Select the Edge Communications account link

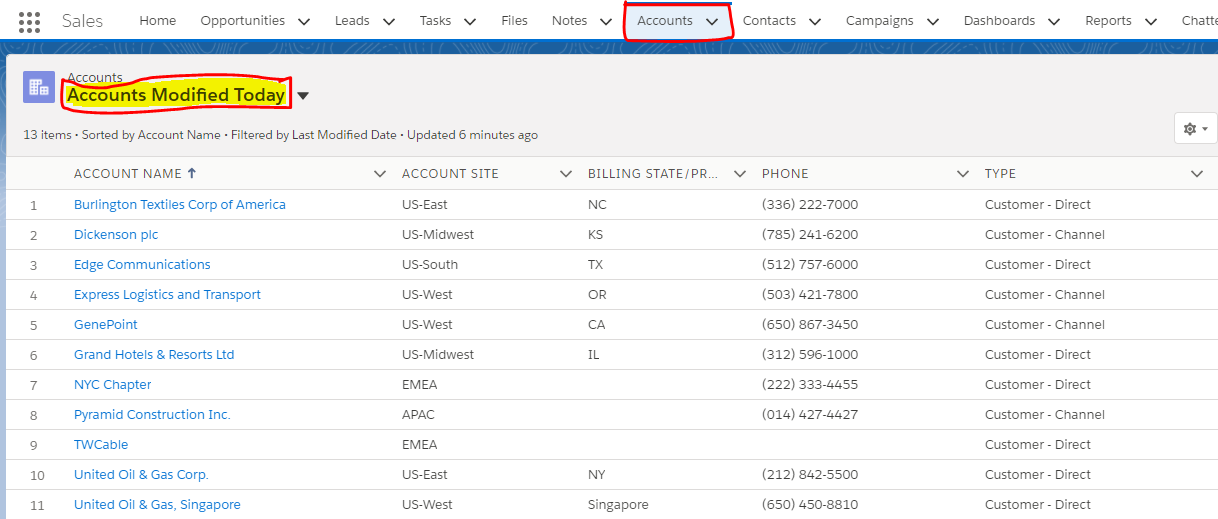[x=142, y=264]
